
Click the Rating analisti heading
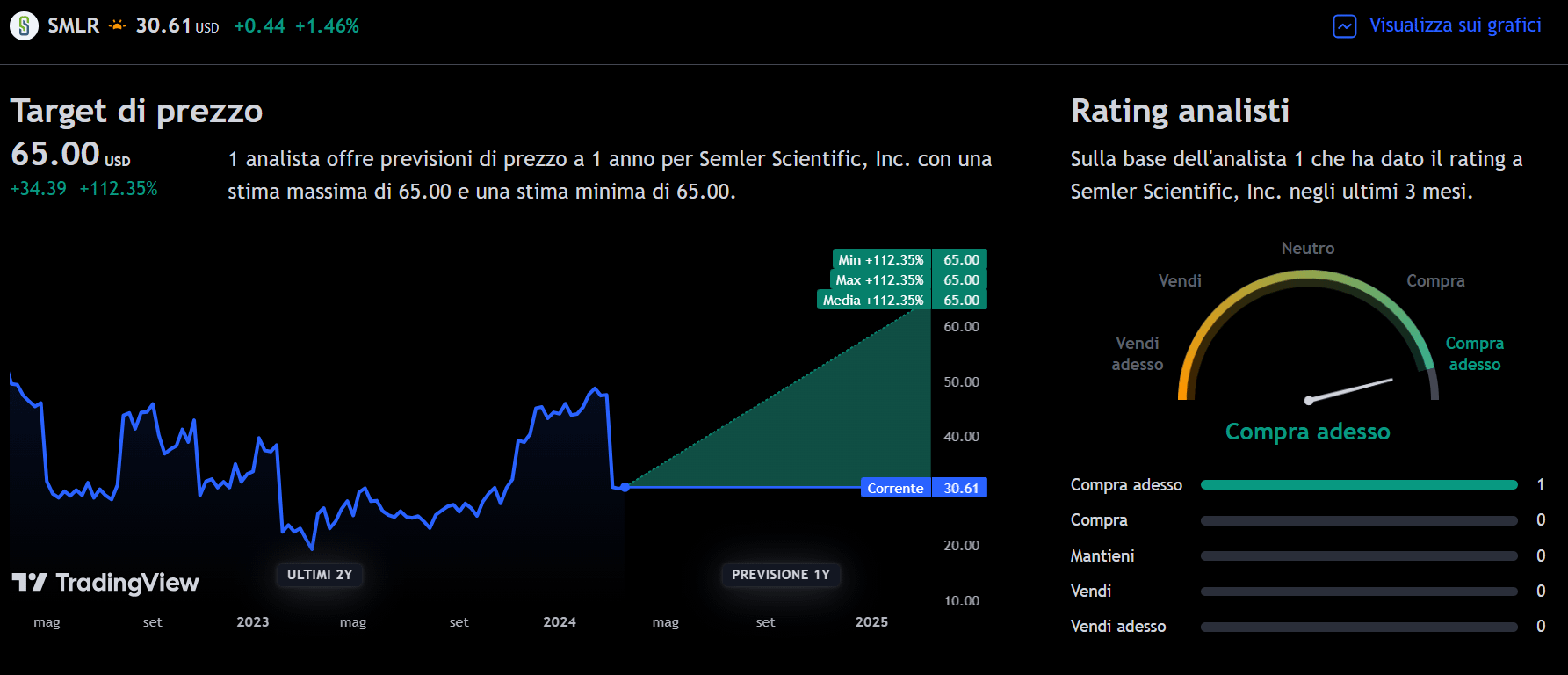1180,112
